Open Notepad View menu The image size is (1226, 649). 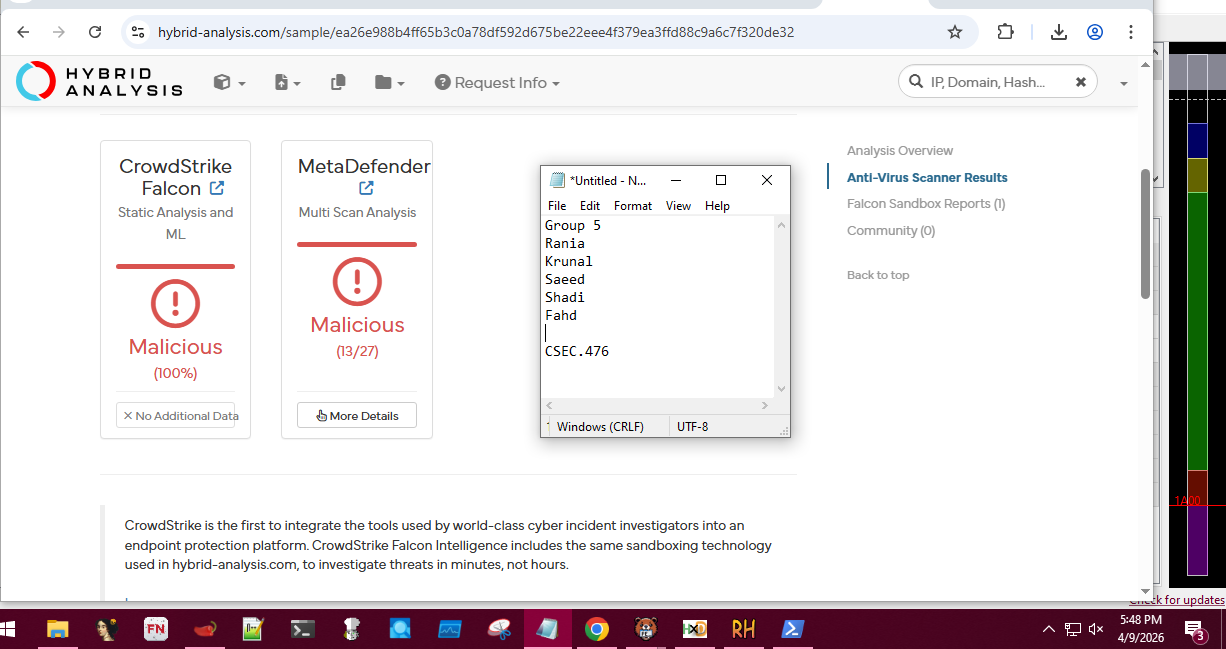tap(678, 205)
